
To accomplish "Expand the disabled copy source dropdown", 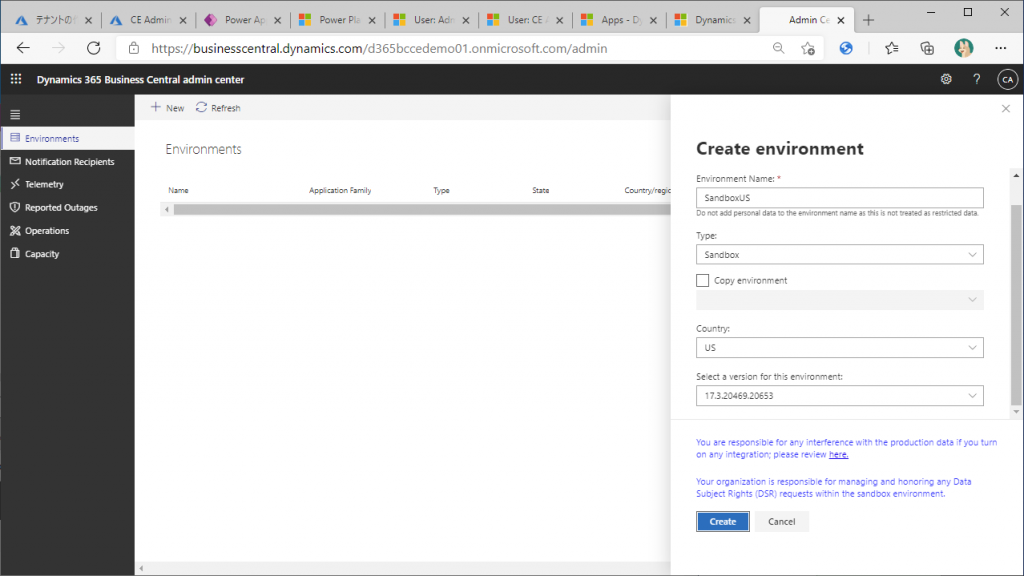I will tap(839, 300).
